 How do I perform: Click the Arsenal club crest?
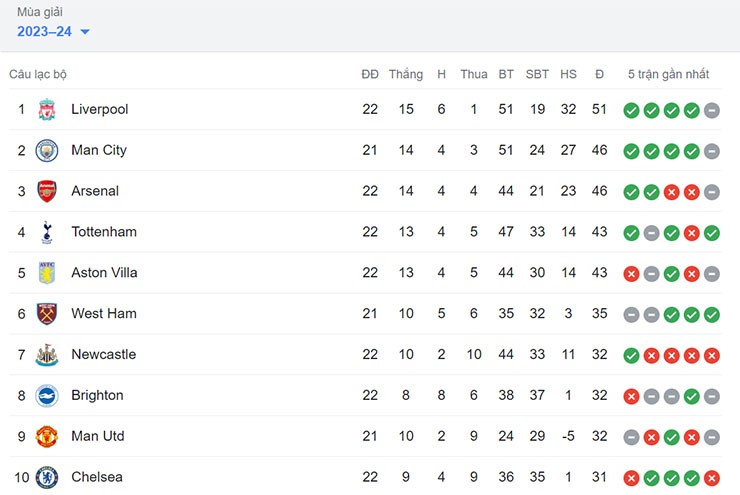coord(47,191)
